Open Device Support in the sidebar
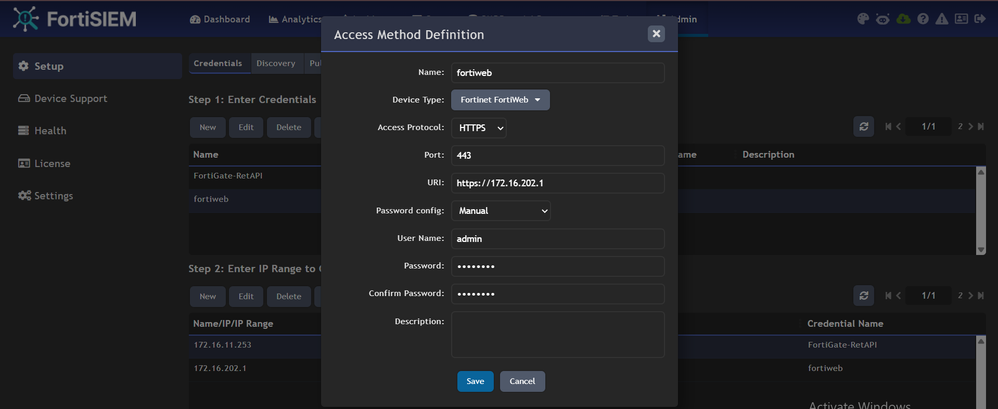 coord(70,99)
